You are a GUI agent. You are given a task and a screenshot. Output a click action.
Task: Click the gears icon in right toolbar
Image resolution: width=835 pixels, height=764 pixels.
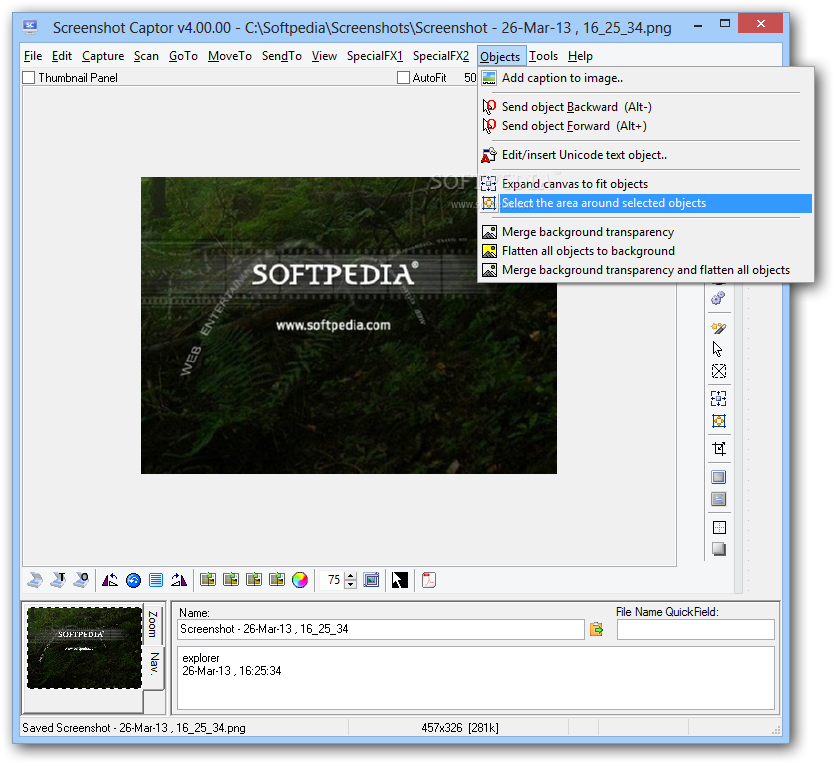[718, 298]
